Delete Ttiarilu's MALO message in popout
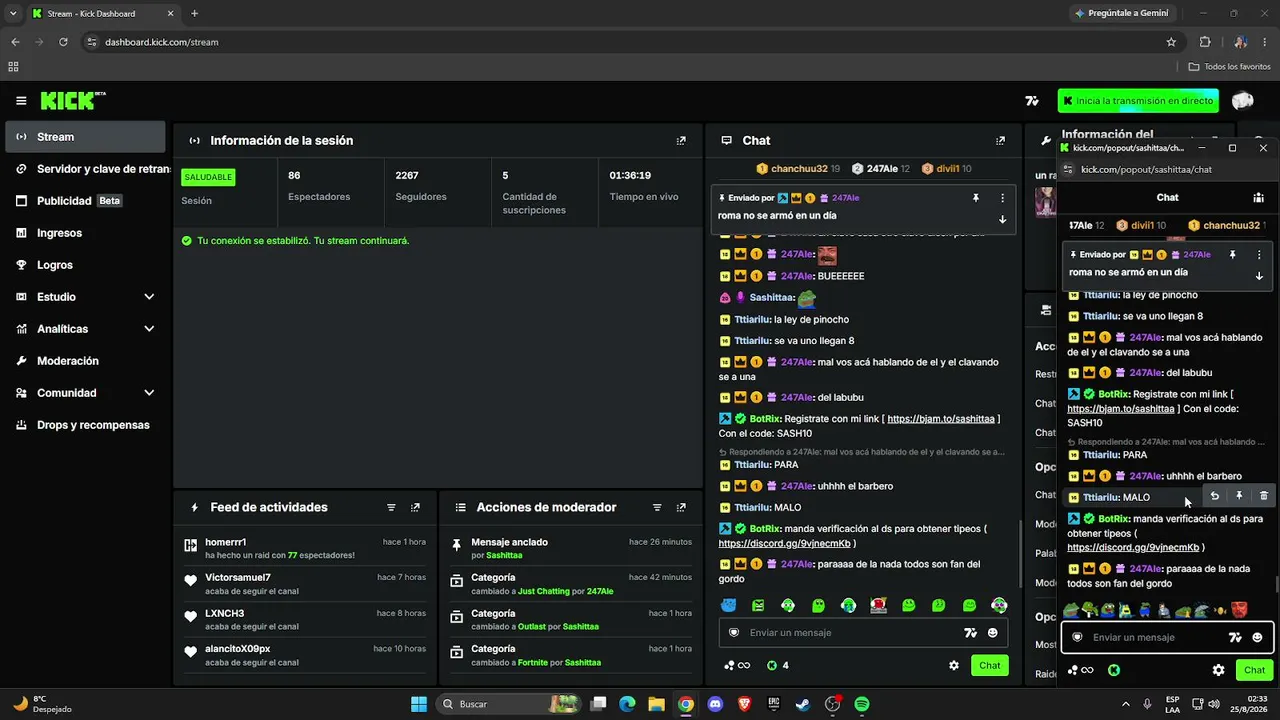This screenshot has height=720, width=1280. tap(1264, 496)
